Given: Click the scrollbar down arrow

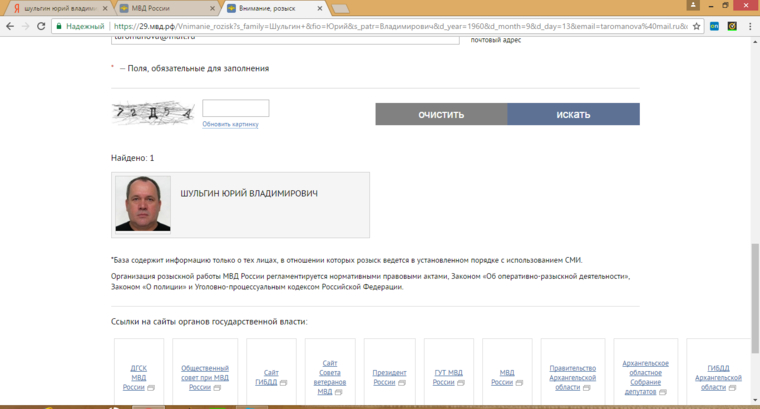Looking at the screenshot, I should coord(755,400).
